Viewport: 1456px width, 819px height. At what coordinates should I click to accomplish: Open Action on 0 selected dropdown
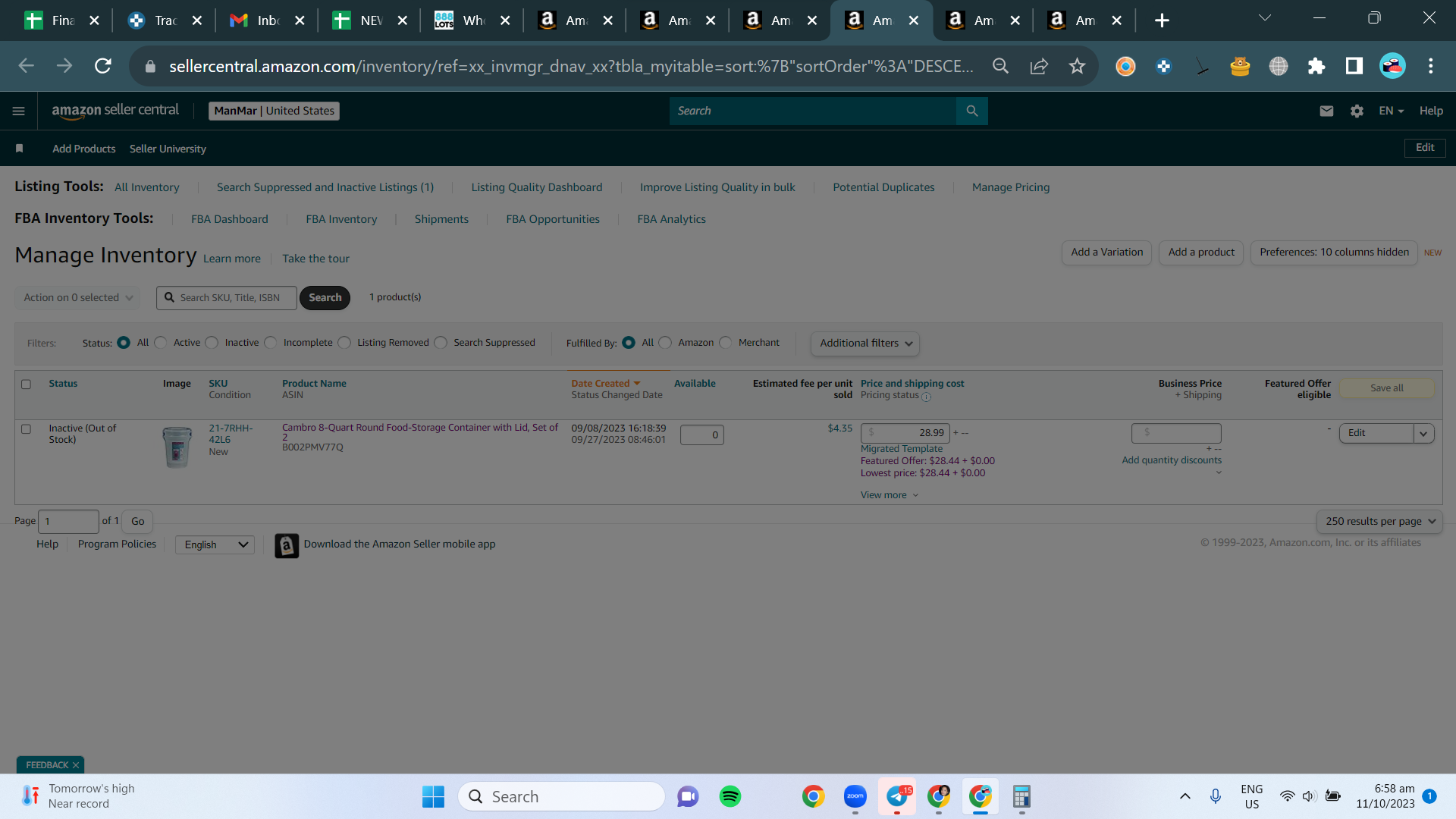78,298
